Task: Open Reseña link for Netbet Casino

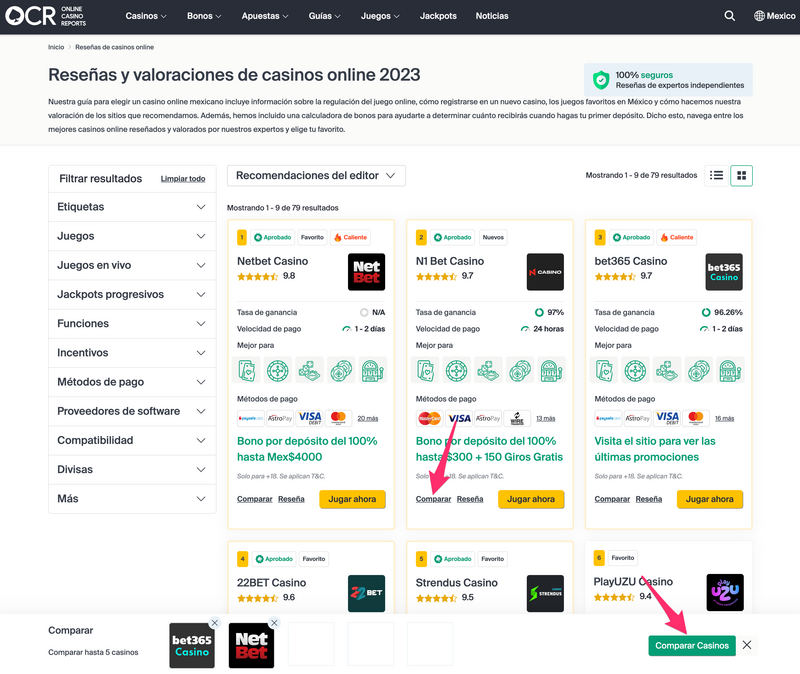Action: [x=291, y=499]
